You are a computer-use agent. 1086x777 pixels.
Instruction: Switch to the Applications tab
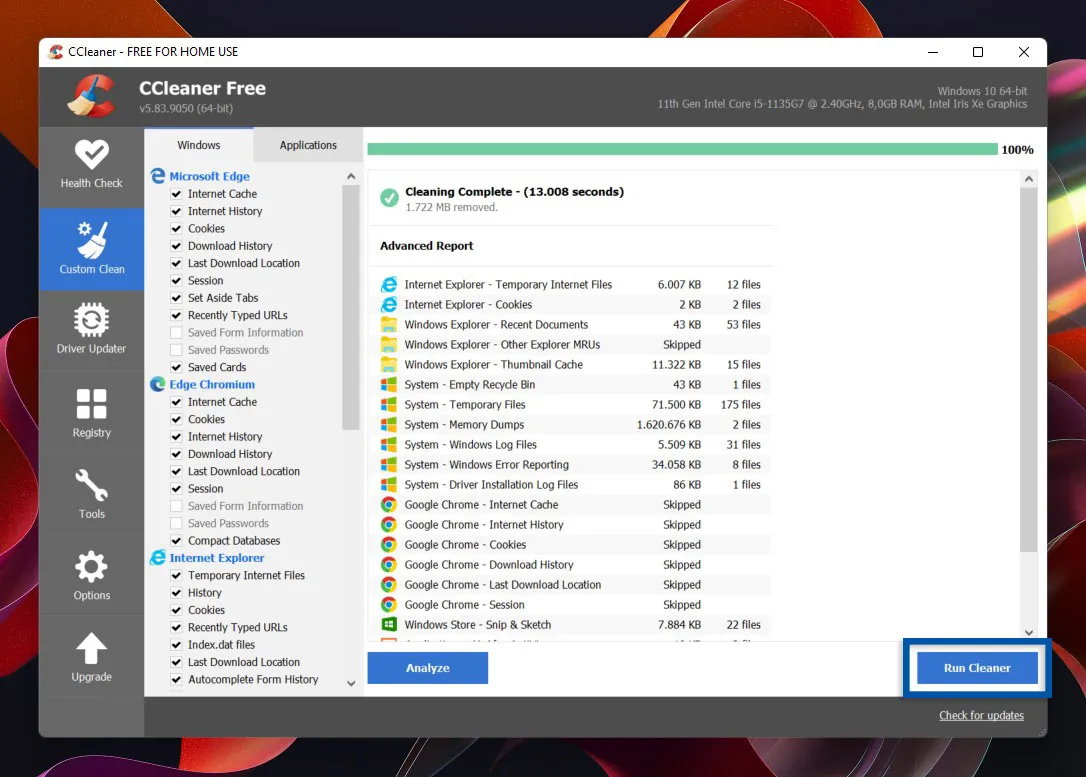coord(308,145)
